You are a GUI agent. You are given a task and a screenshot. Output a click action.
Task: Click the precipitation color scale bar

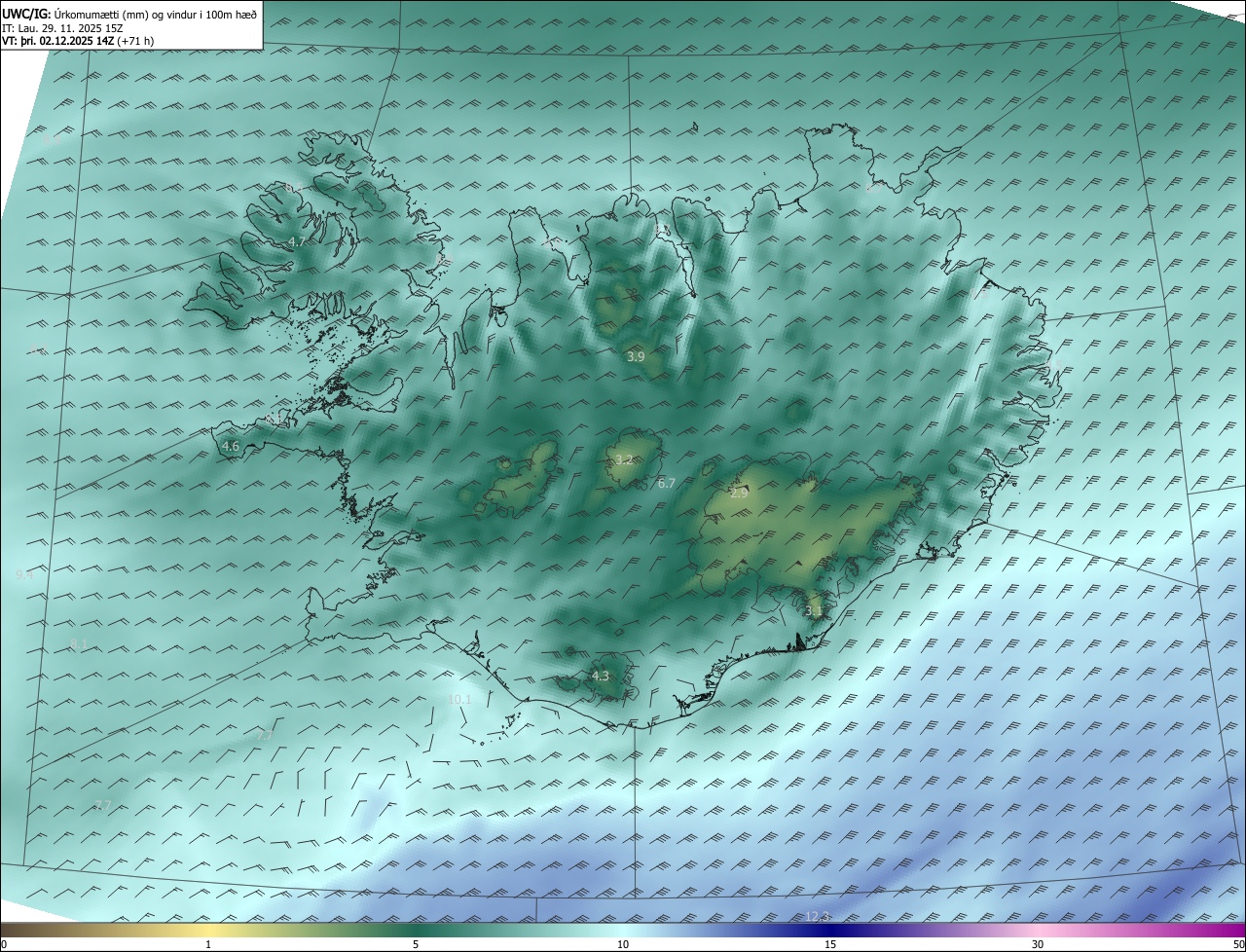coord(623,931)
